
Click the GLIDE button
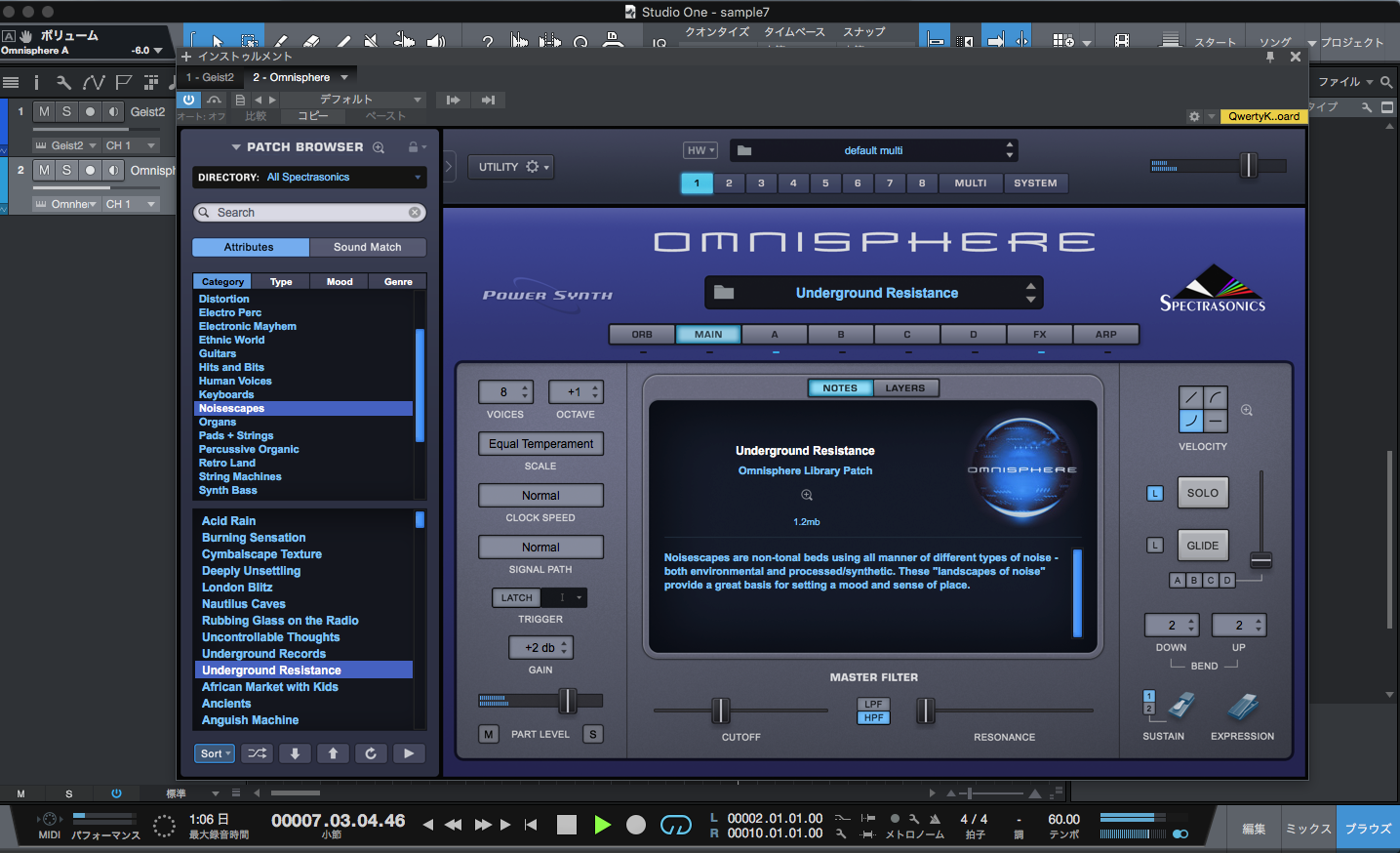point(1203,546)
